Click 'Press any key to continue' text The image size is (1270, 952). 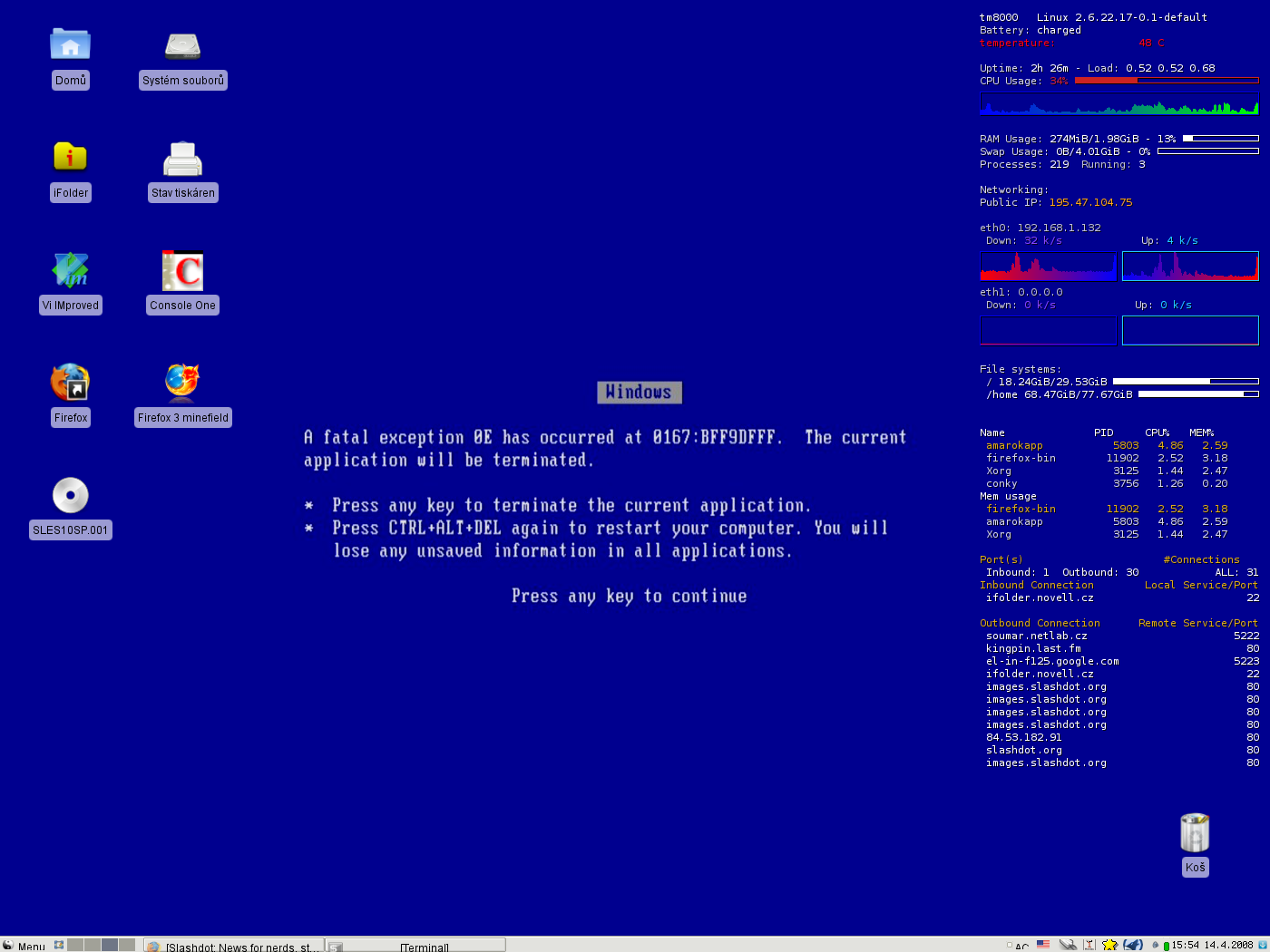[x=629, y=596]
